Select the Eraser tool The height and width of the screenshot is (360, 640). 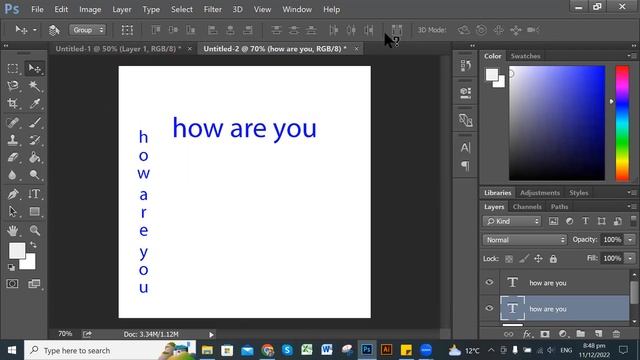pyautogui.click(x=13, y=158)
